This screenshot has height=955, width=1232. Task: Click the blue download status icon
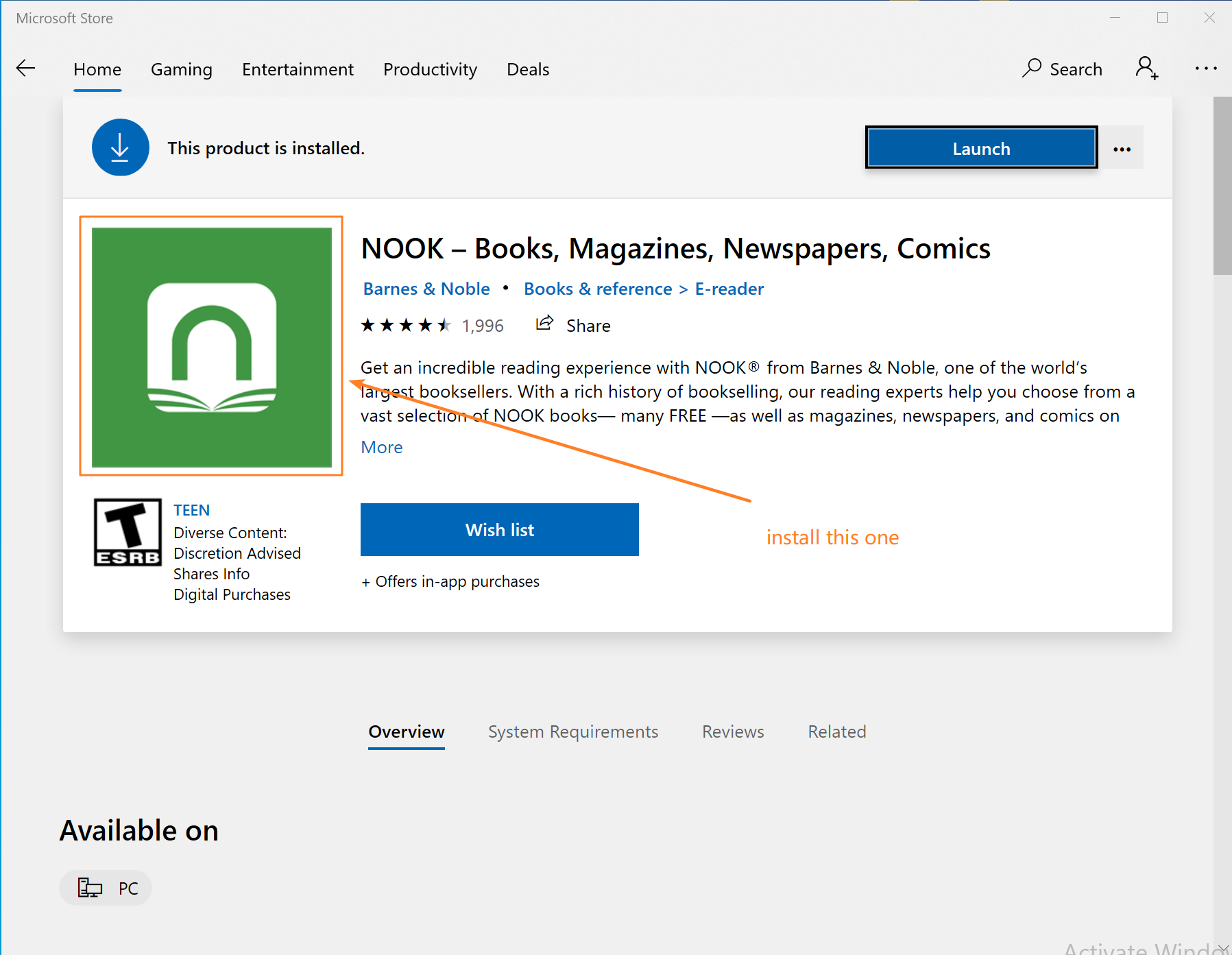(121, 147)
